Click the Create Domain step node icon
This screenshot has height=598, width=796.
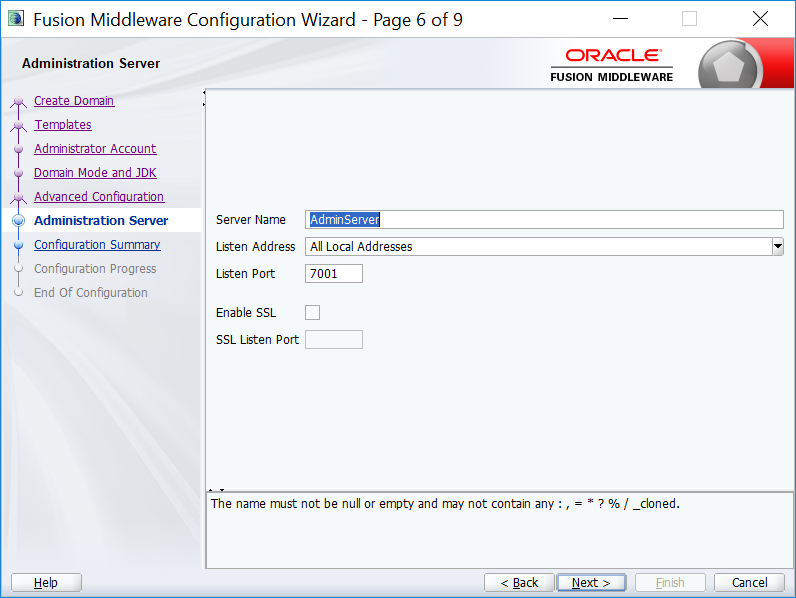[18, 101]
